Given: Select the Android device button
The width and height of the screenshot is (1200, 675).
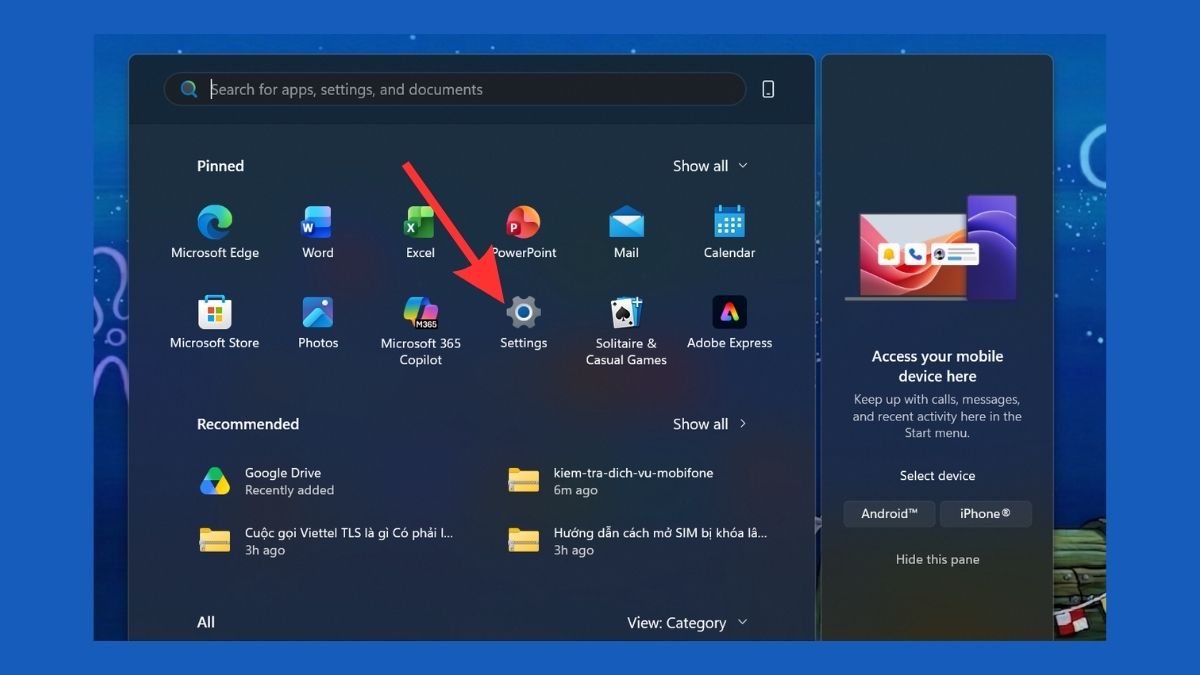Looking at the screenshot, I should click(x=889, y=514).
